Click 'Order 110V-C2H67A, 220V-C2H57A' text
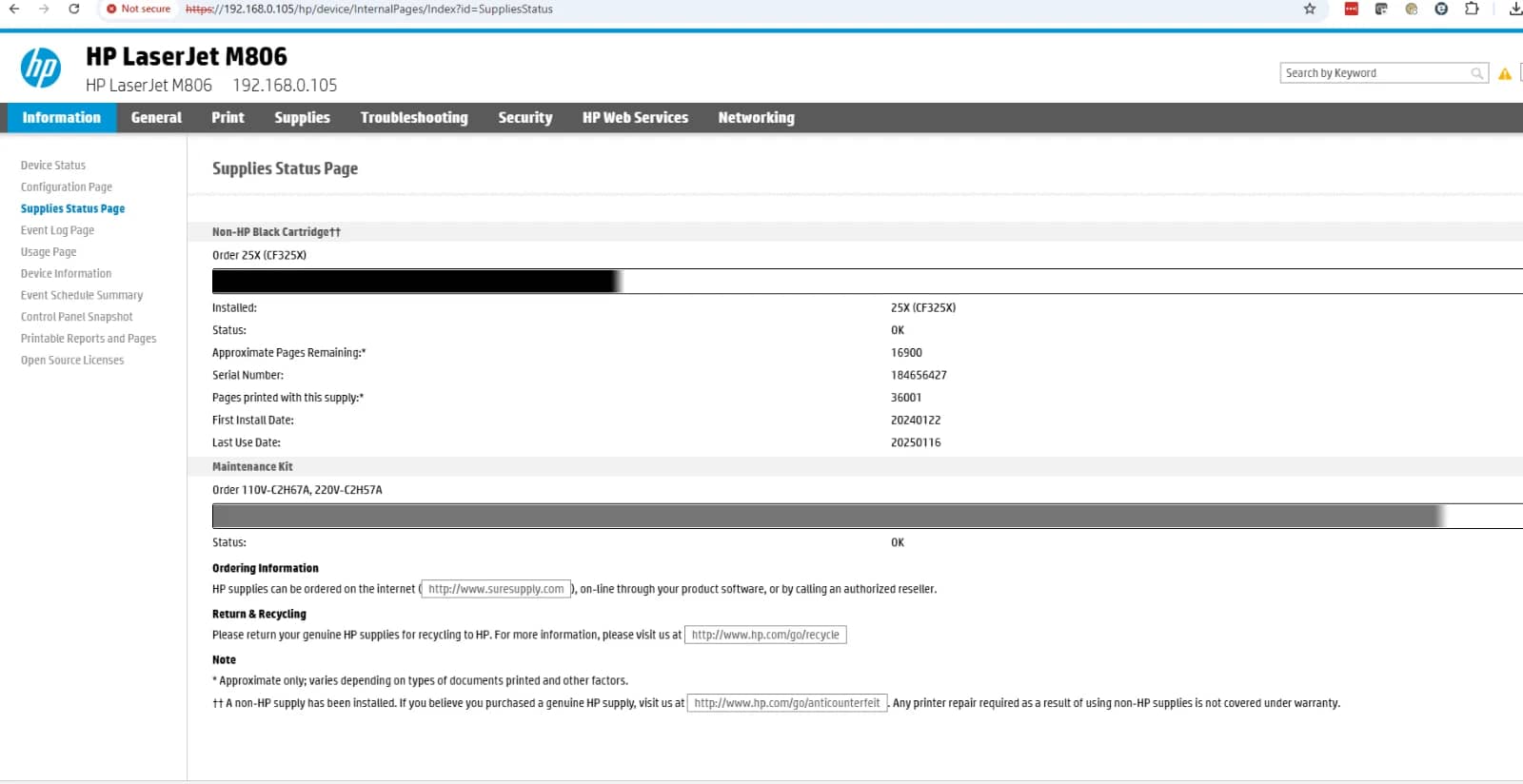 click(x=297, y=490)
